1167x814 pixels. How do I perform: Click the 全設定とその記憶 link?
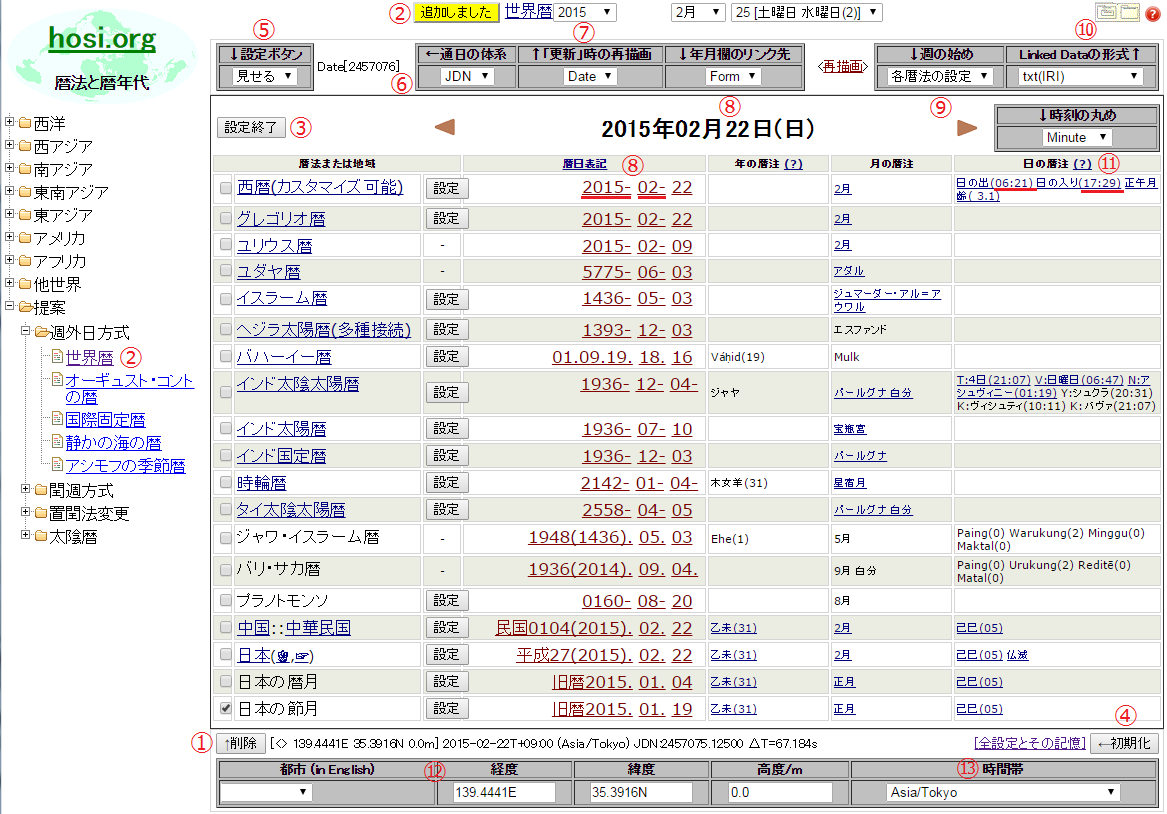(x=1029, y=743)
